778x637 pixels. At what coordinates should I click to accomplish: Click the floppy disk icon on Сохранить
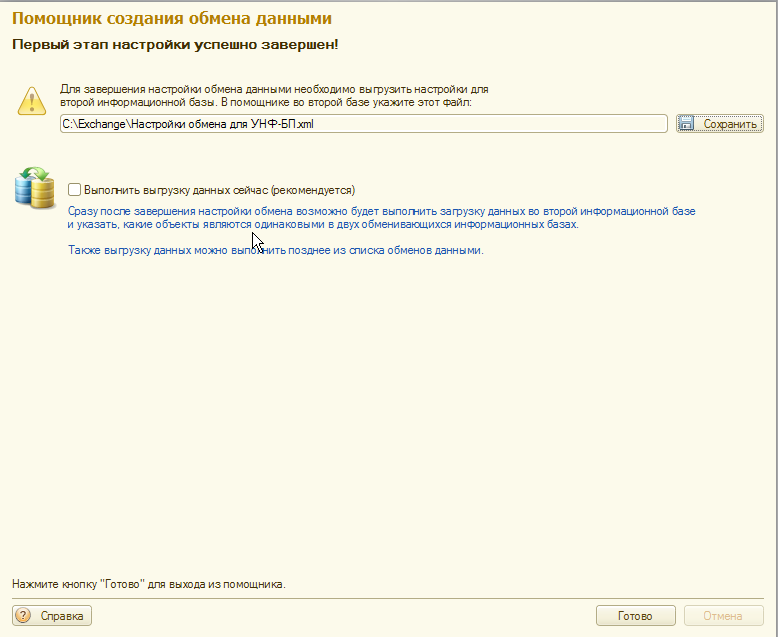tap(686, 124)
